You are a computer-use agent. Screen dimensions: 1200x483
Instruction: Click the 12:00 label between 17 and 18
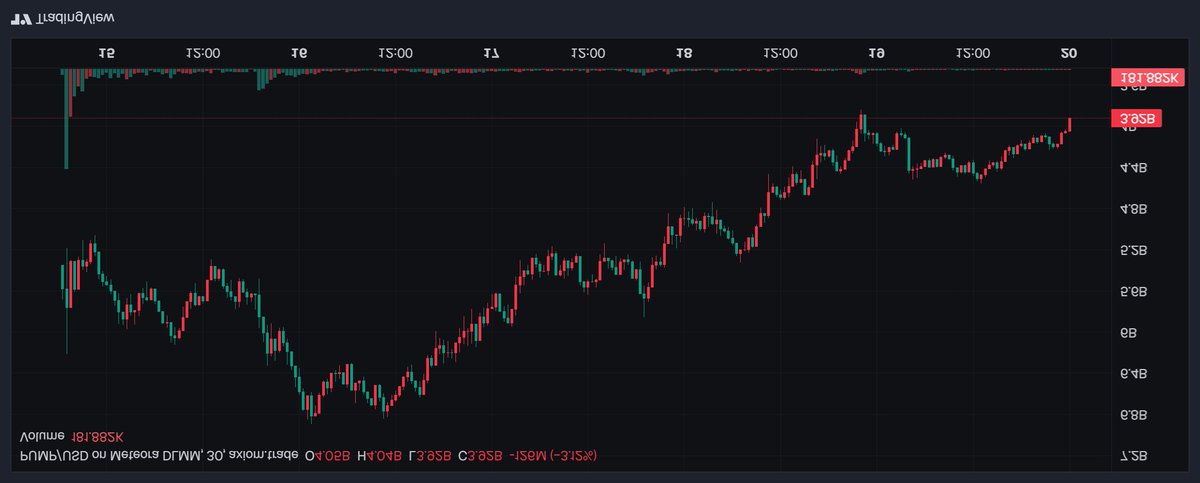[x=588, y=52]
